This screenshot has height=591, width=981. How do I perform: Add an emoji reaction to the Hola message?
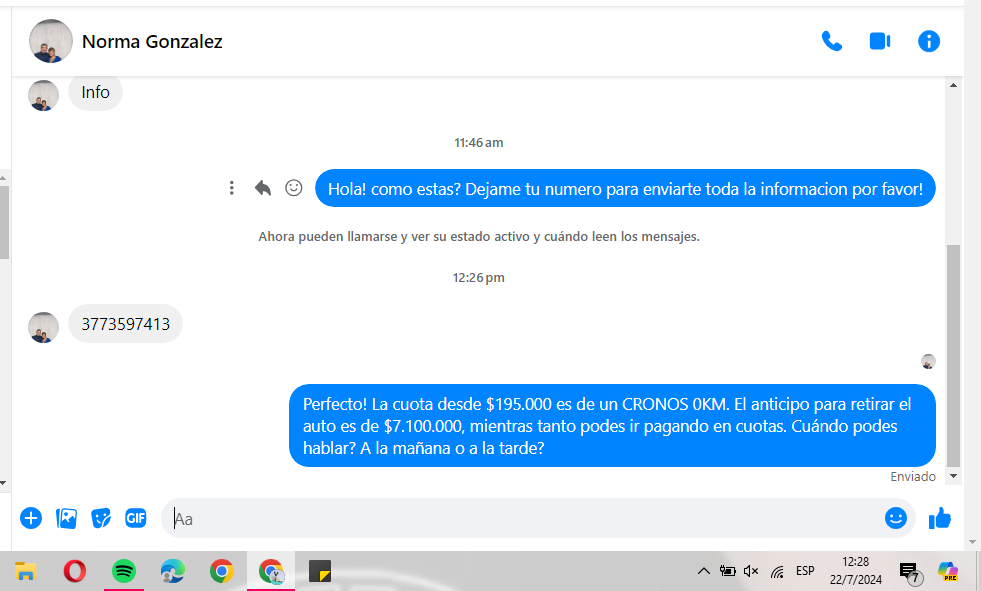click(x=293, y=188)
